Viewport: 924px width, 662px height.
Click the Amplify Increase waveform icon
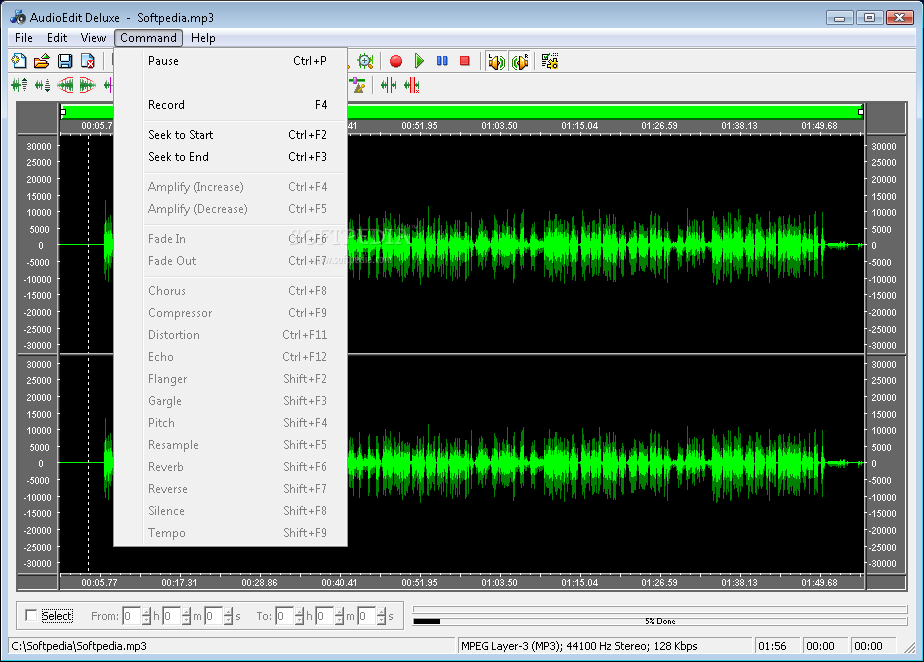click(x=19, y=86)
